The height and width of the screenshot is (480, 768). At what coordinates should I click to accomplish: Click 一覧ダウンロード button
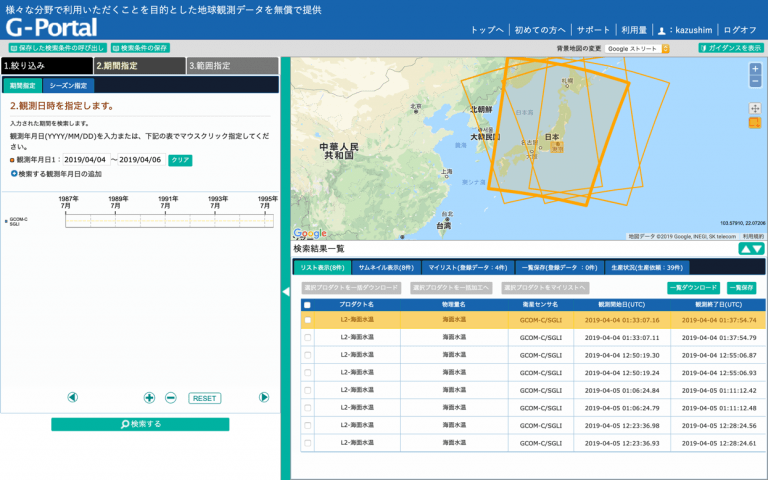tap(694, 288)
